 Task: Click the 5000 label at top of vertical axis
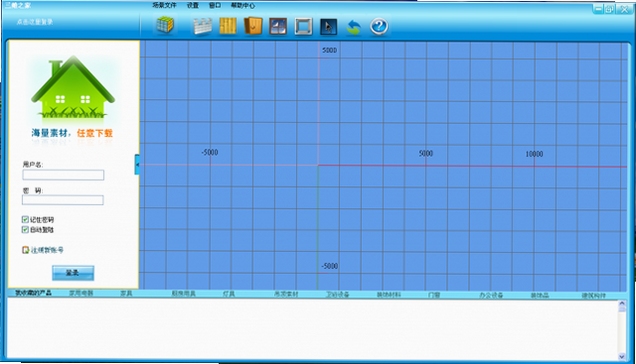click(329, 50)
